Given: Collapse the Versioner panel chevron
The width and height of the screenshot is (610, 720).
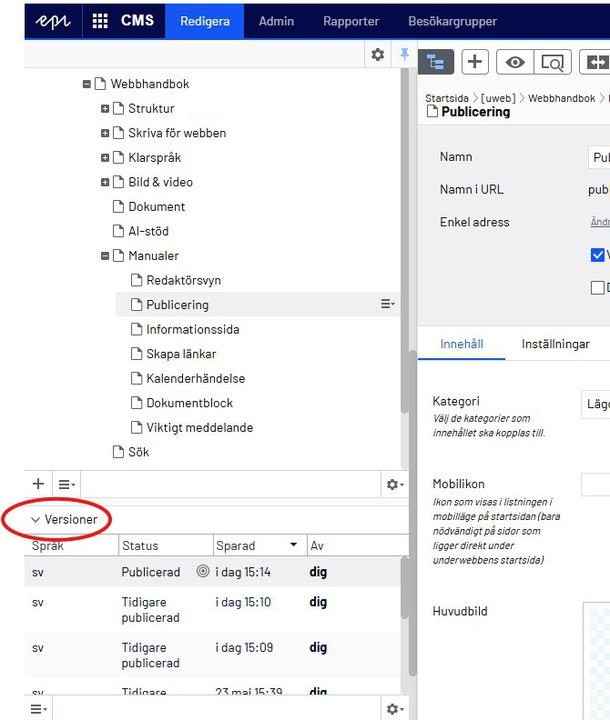Looking at the screenshot, I should point(35,520).
